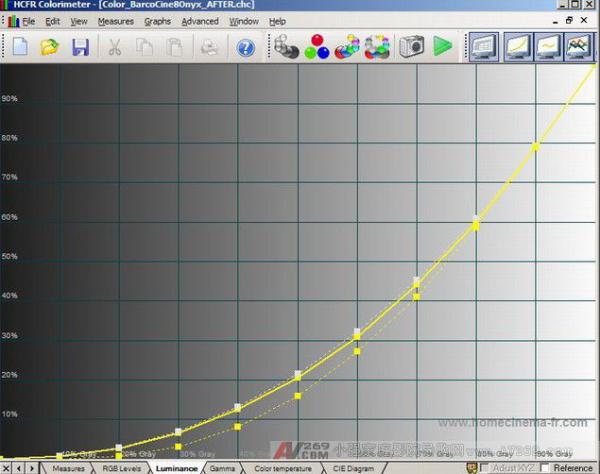This screenshot has height=474, width=600.
Task: Click the camera sensor icon
Action: [410, 47]
